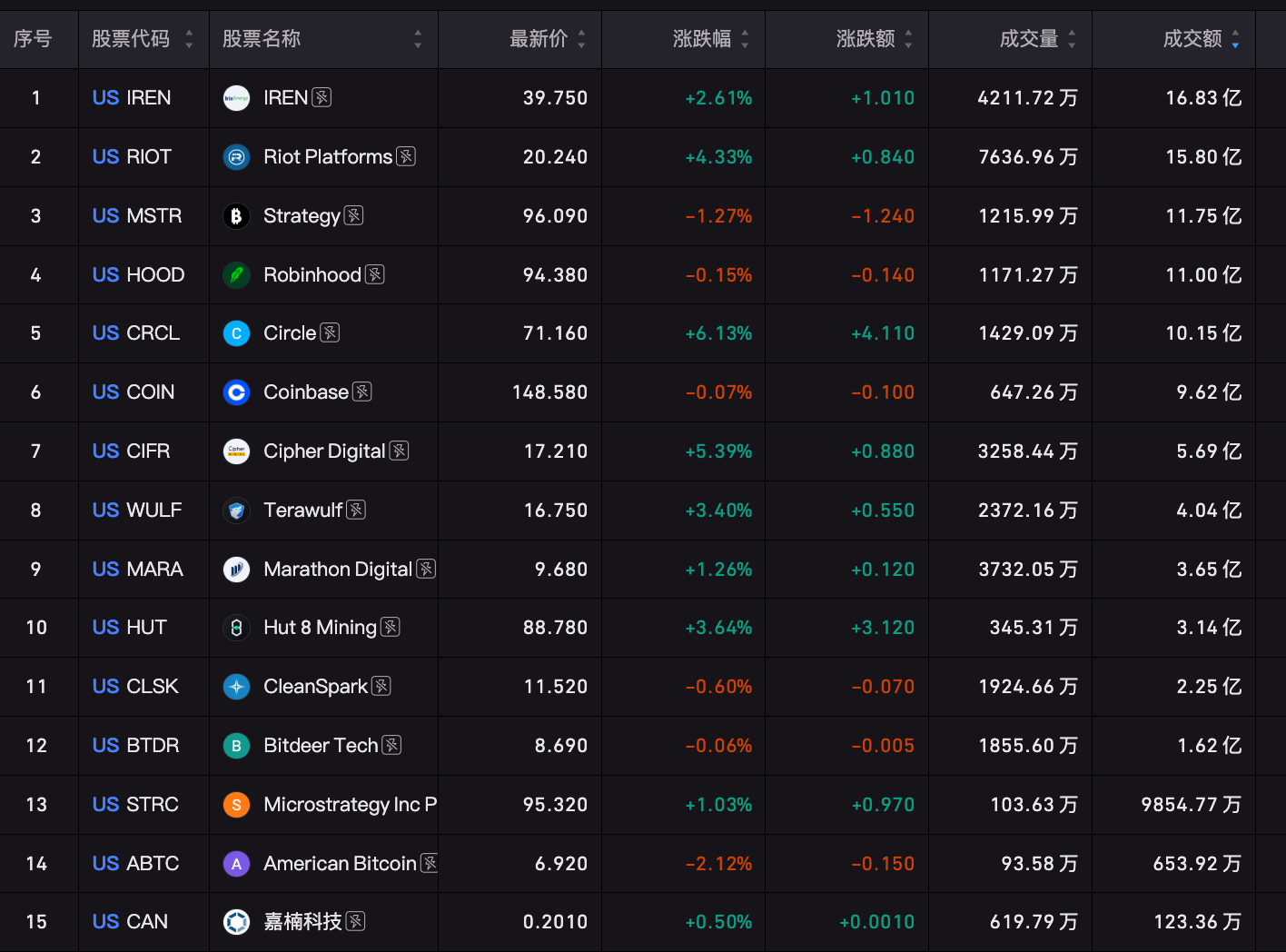The width and height of the screenshot is (1286, 952).
Task: Click the Coinbase logo icon
Action: (236, 392)
